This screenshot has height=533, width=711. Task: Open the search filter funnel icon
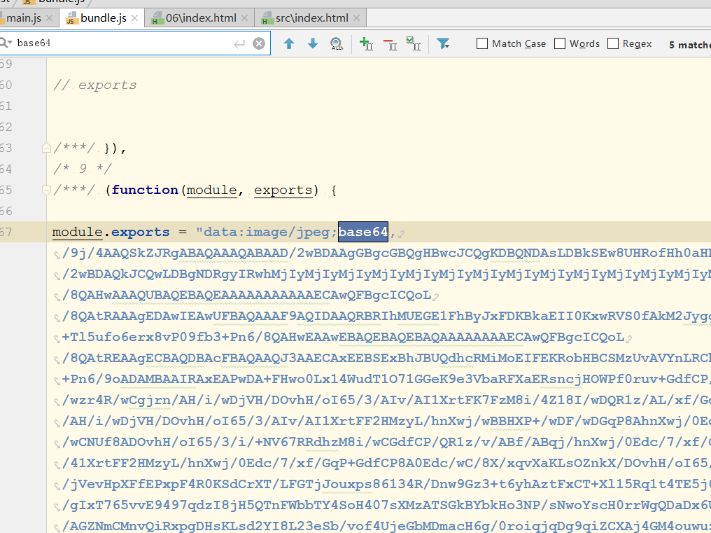[443, 44]
